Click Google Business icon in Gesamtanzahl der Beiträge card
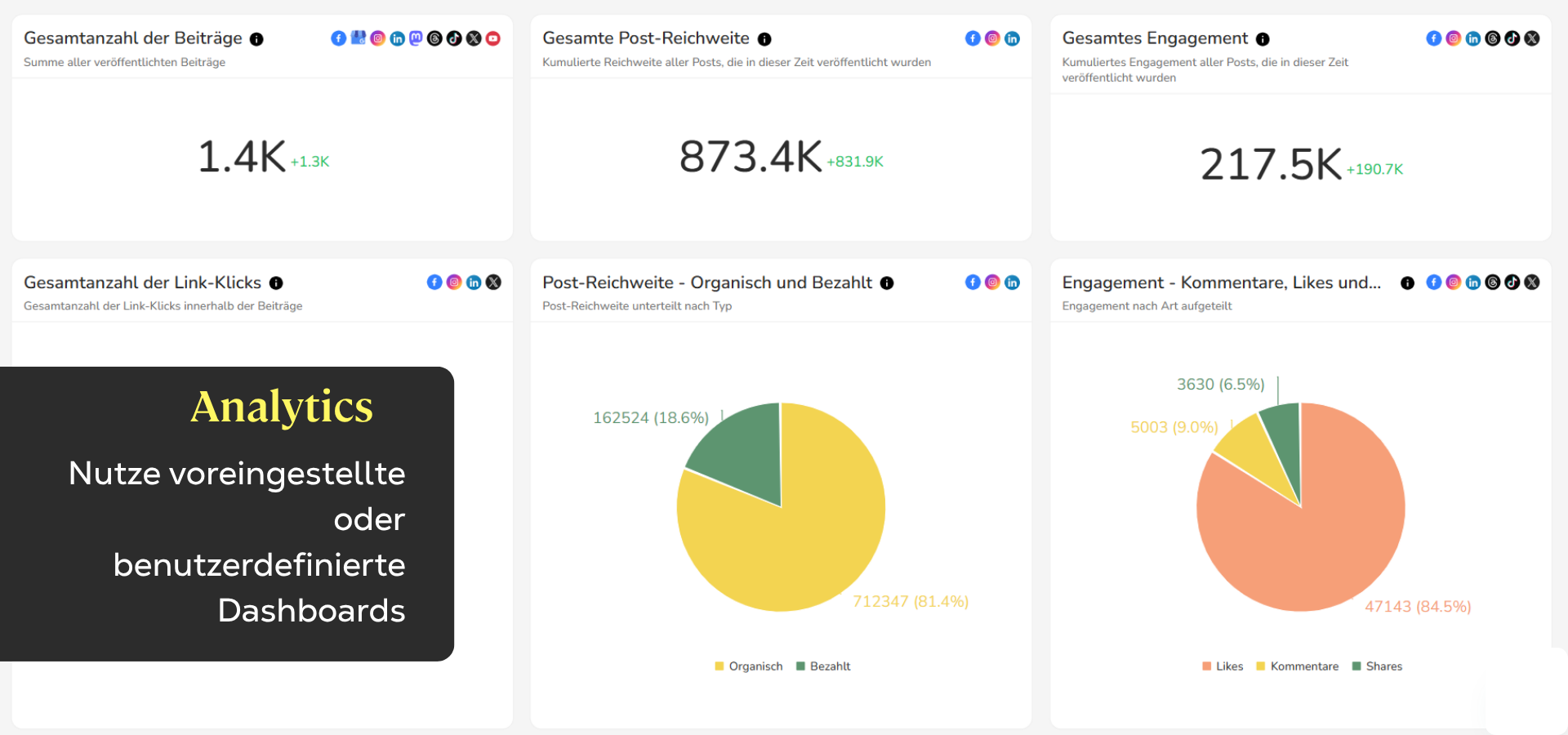The width and height of the screenshot is (1568, 735). click(x=359, y=38)
